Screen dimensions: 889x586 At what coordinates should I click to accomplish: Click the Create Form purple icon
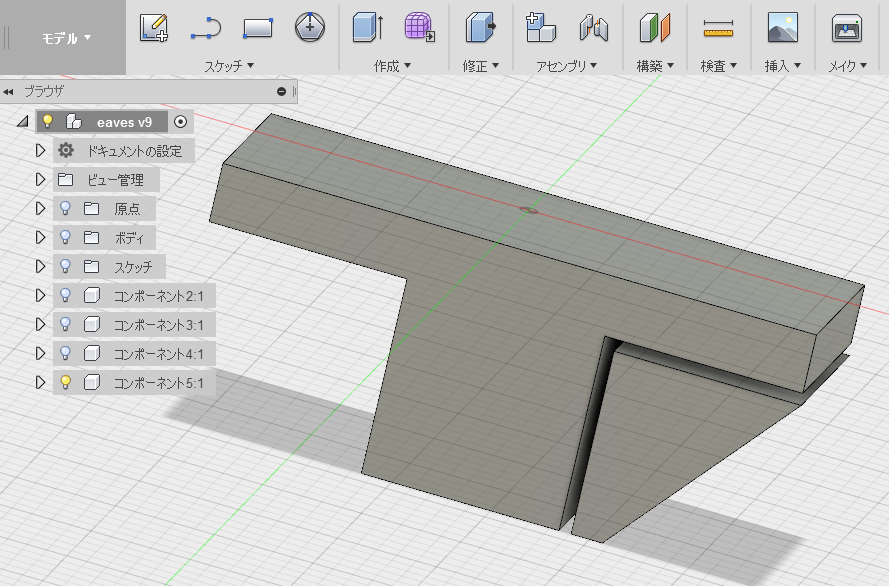tap(420, 28)
